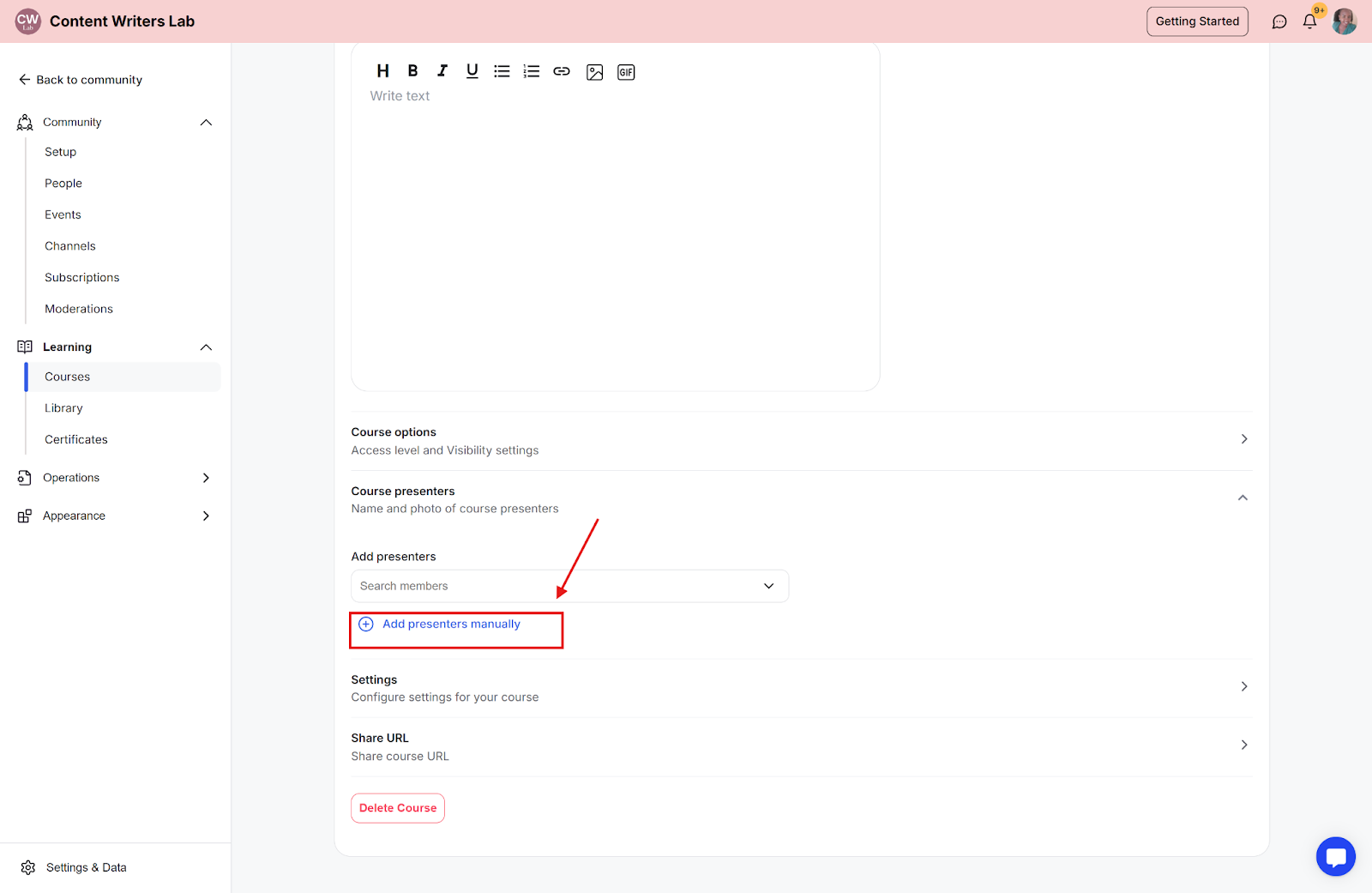This screenshot has height=893, width=1372.
Task: Navigate to Channels
Action: pos(70,246)
